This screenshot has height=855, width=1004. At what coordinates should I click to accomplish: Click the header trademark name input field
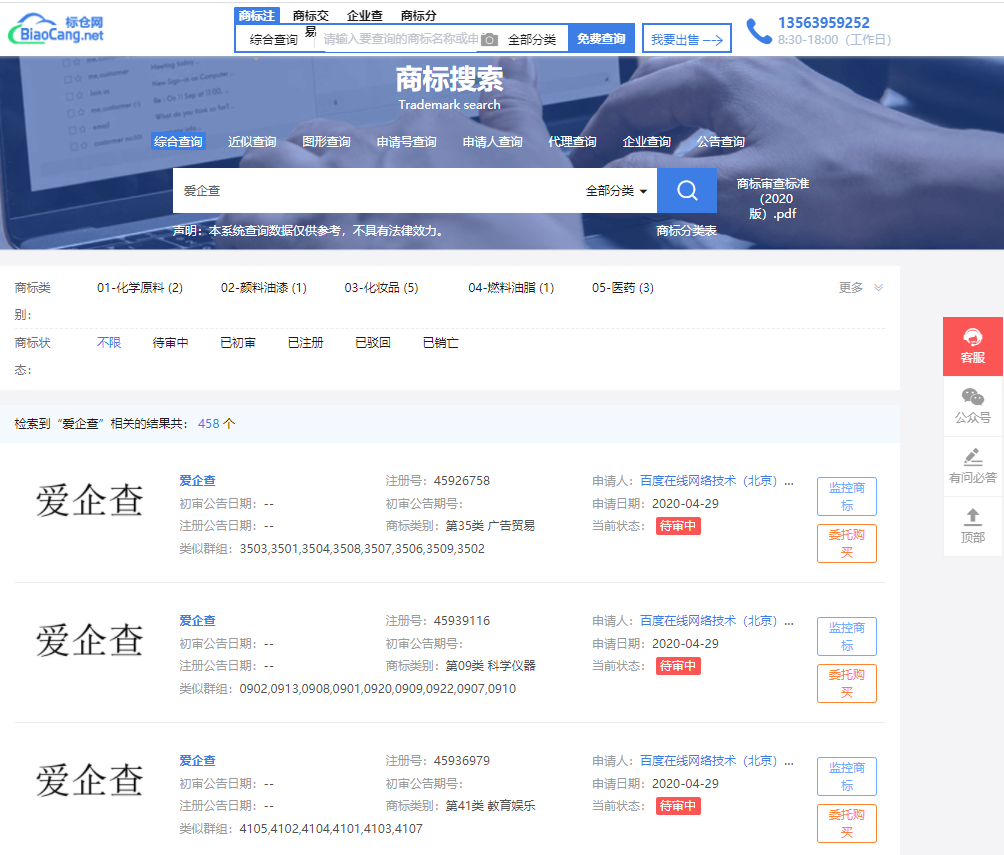(401, 39)
